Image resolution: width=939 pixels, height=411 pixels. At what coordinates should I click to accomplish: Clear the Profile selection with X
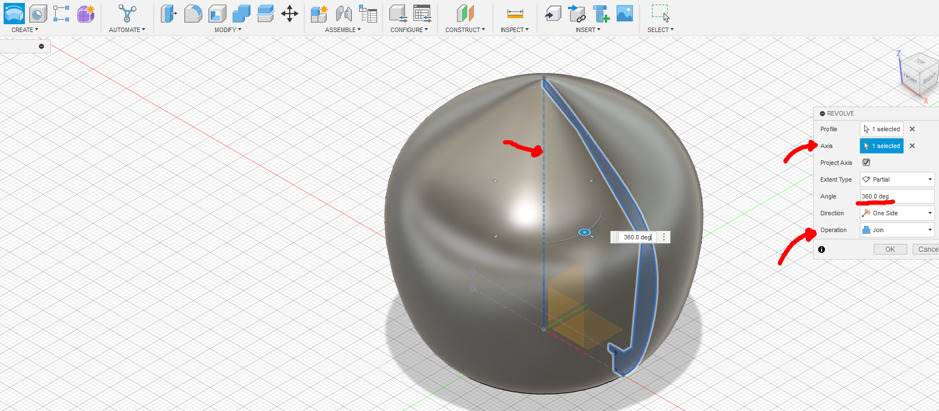(x=912, y=129)
